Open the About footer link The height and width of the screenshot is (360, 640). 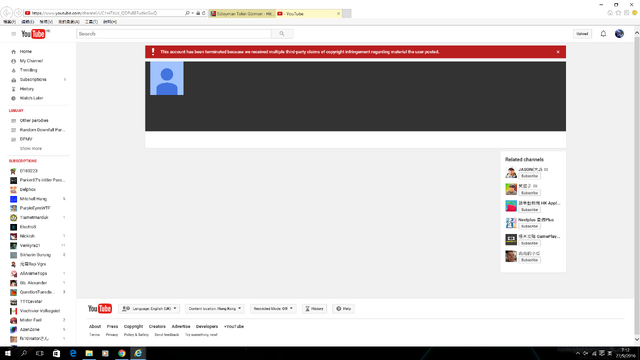95,327
